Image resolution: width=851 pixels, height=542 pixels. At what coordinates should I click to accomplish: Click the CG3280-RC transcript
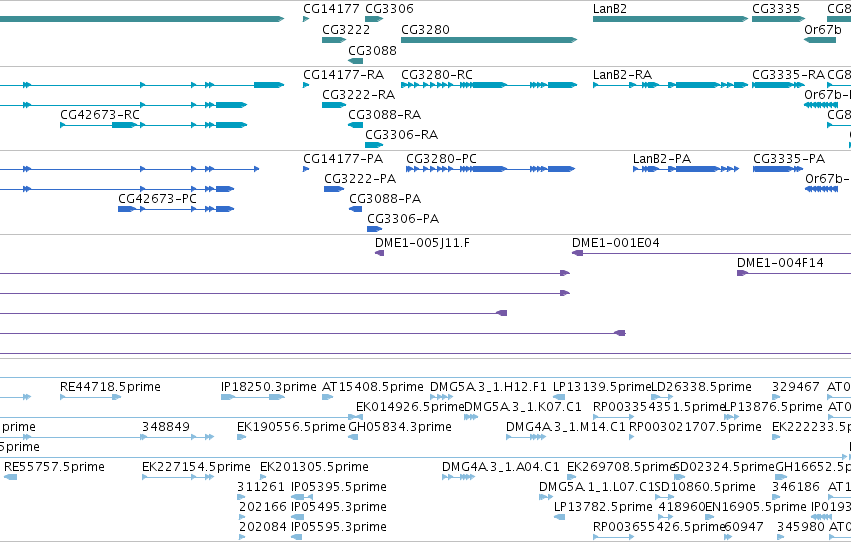pos(488,85)
